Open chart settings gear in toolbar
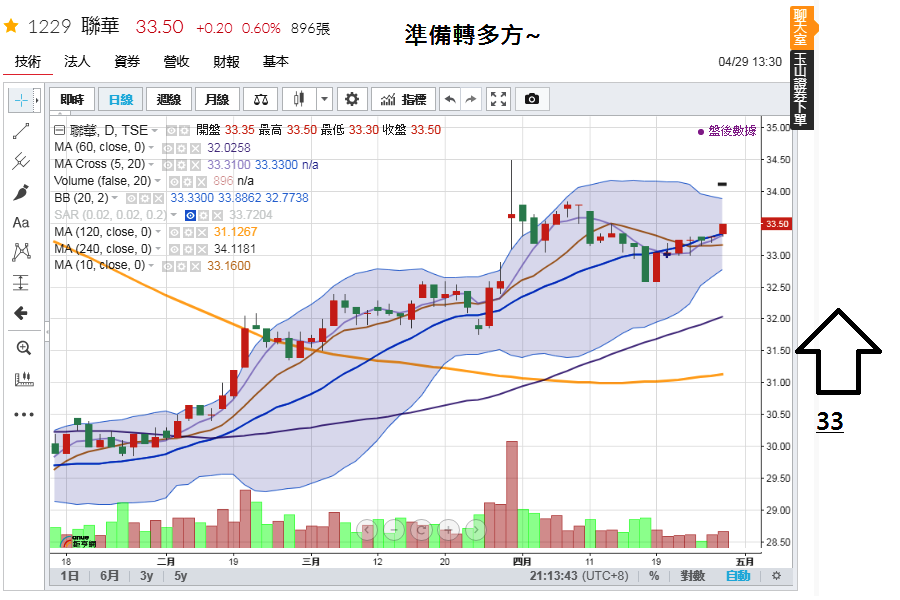 [x=352, y=99]
